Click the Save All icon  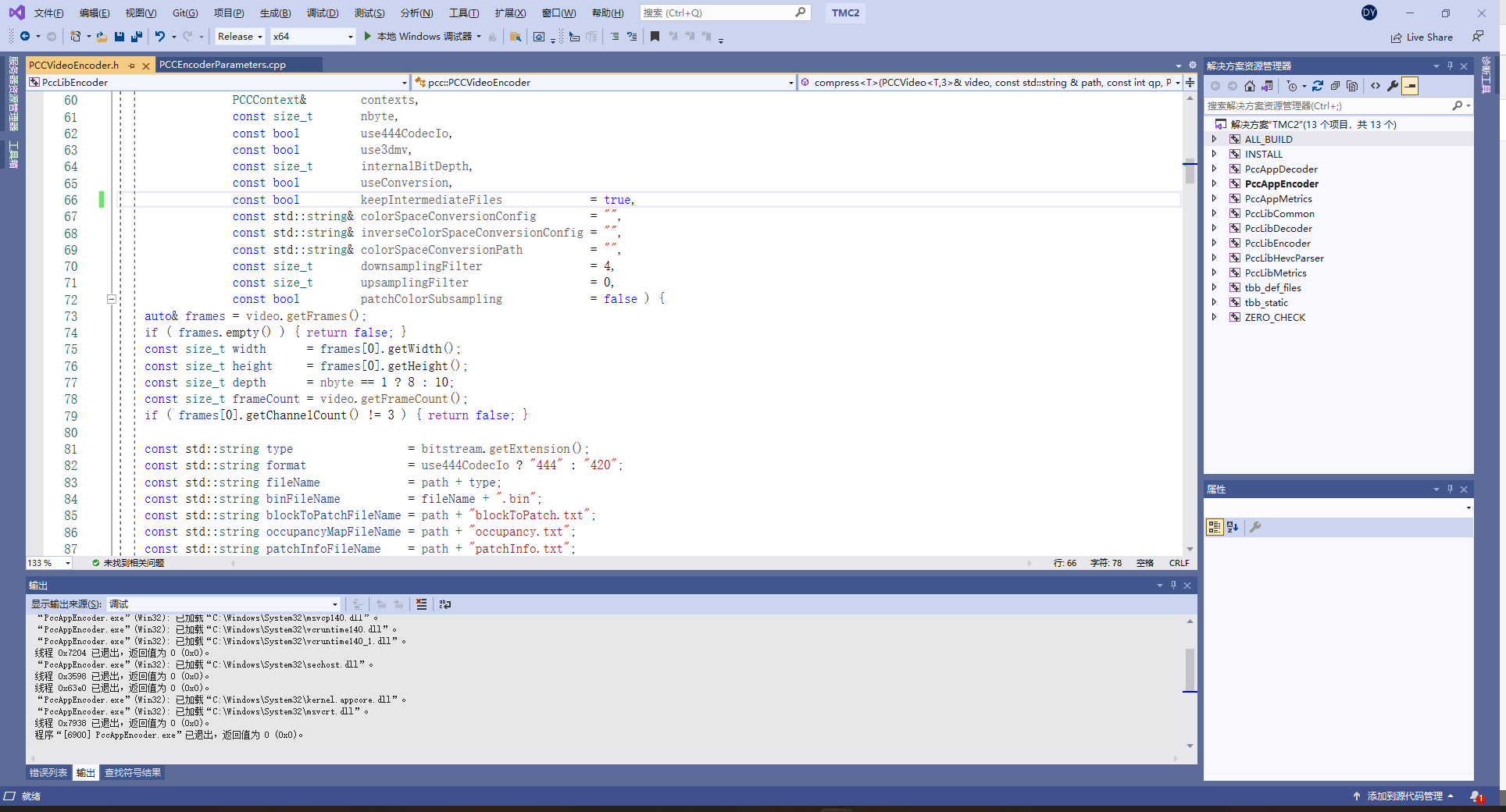(x=137, y=37)
